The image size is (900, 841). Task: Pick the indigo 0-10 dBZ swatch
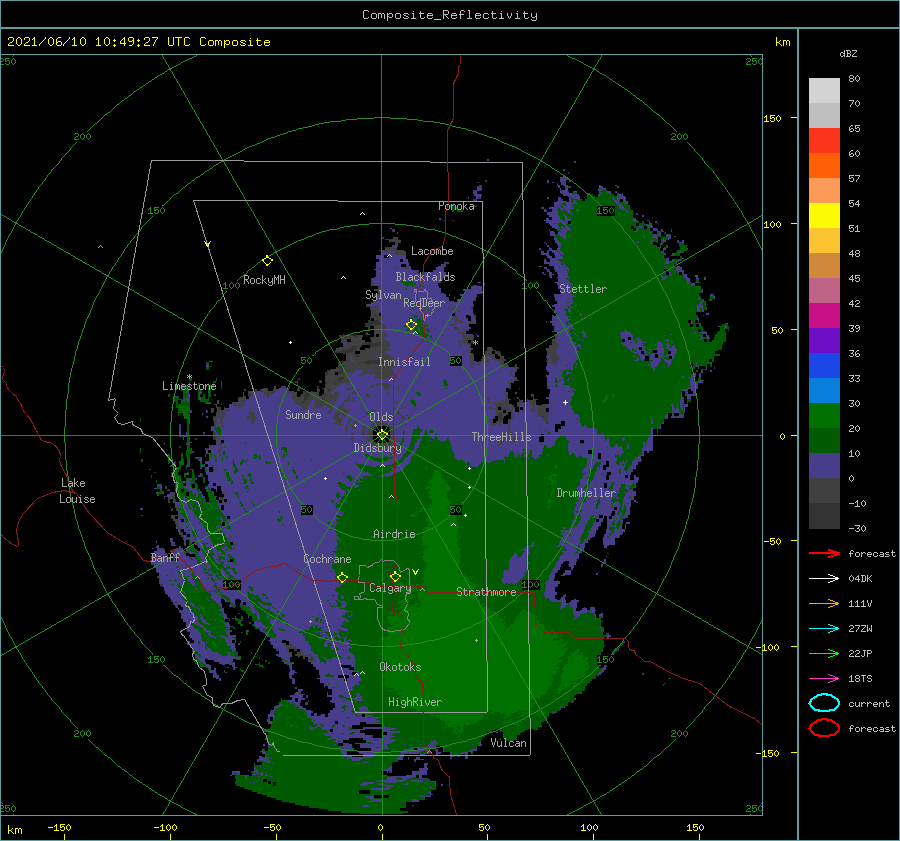tap(824, 466)
